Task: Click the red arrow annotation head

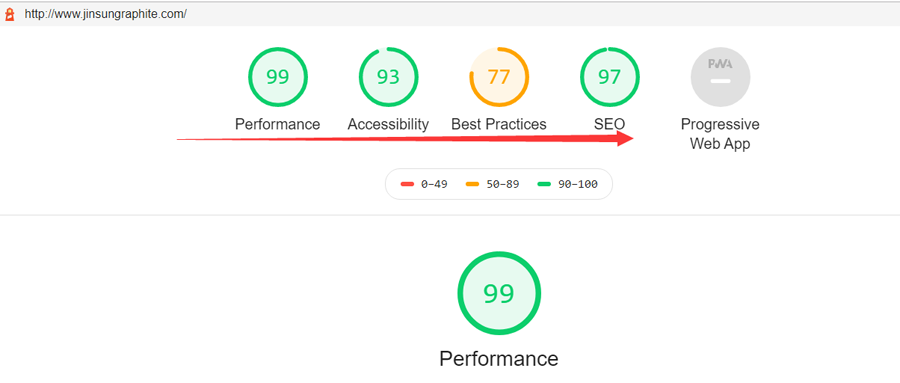Action: point(624,138)
